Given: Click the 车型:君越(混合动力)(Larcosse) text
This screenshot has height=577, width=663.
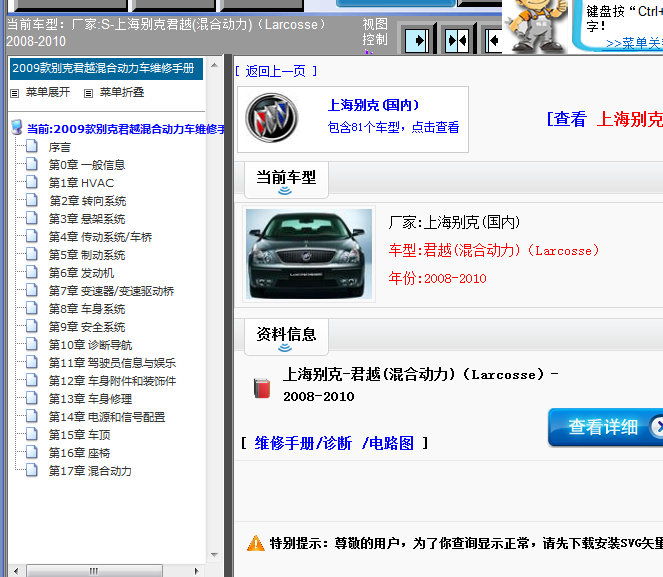Looking at the screenshot, I should [494, 251].
